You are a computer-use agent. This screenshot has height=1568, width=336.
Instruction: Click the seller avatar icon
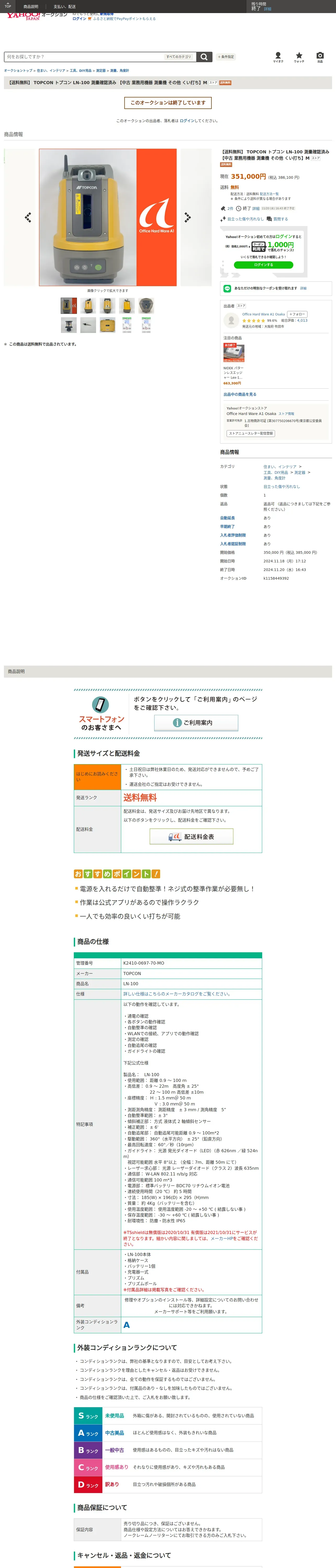(x=231, y=320)
